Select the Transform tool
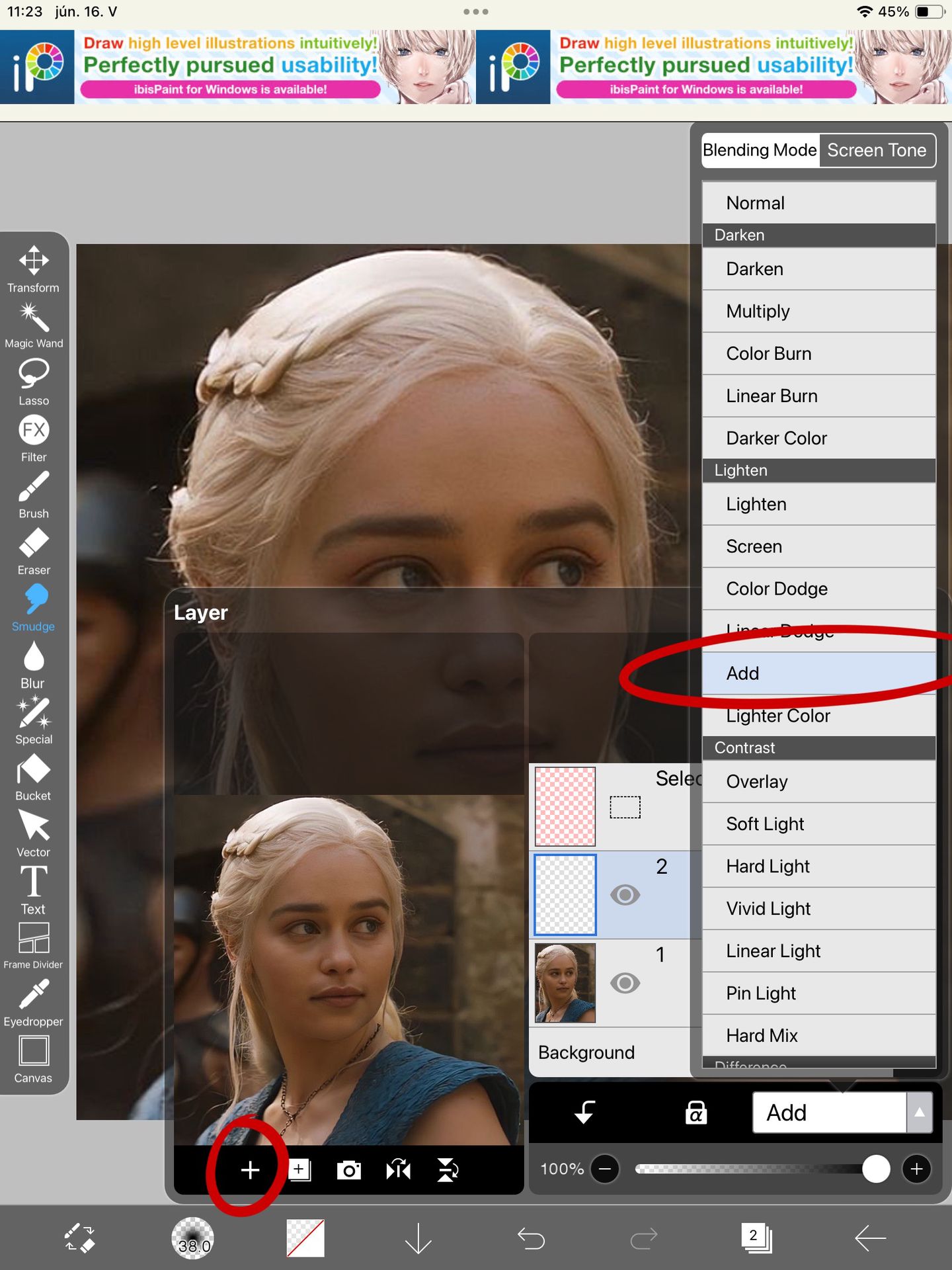This screenshot has width=952, height=1270. (x=34, y=269)
